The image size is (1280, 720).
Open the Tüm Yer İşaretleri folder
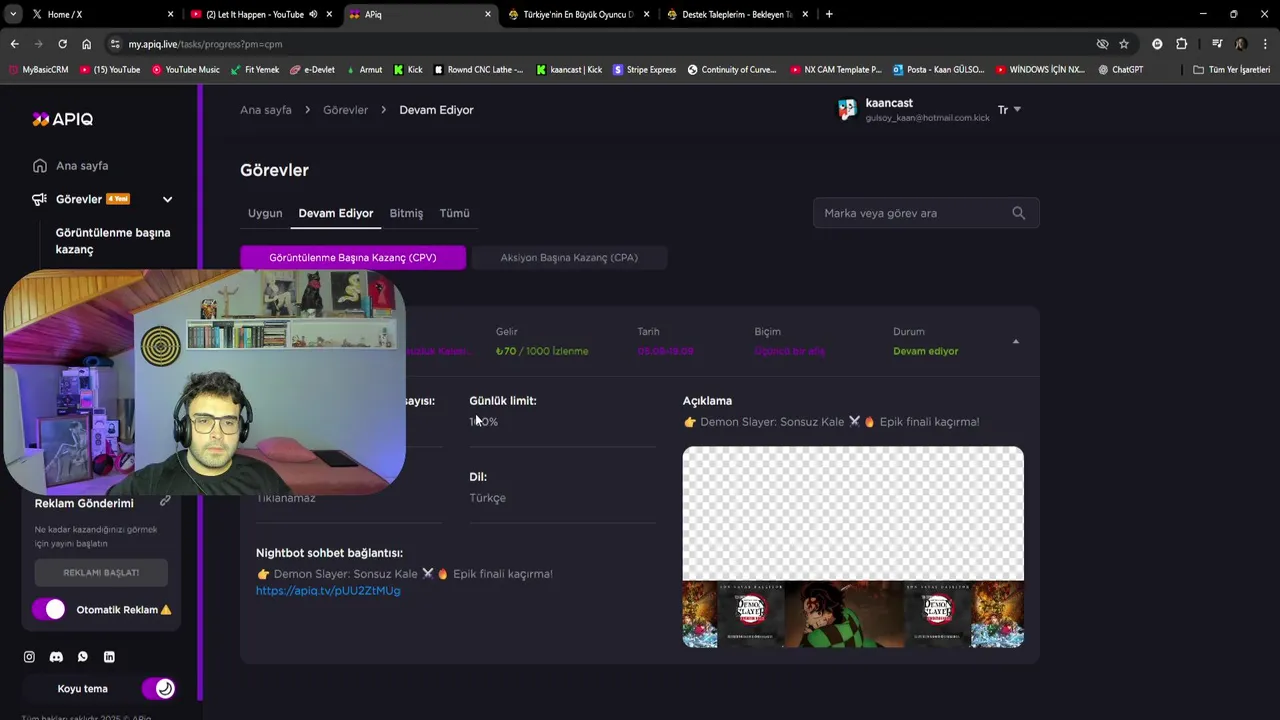tap(1232, 70)
